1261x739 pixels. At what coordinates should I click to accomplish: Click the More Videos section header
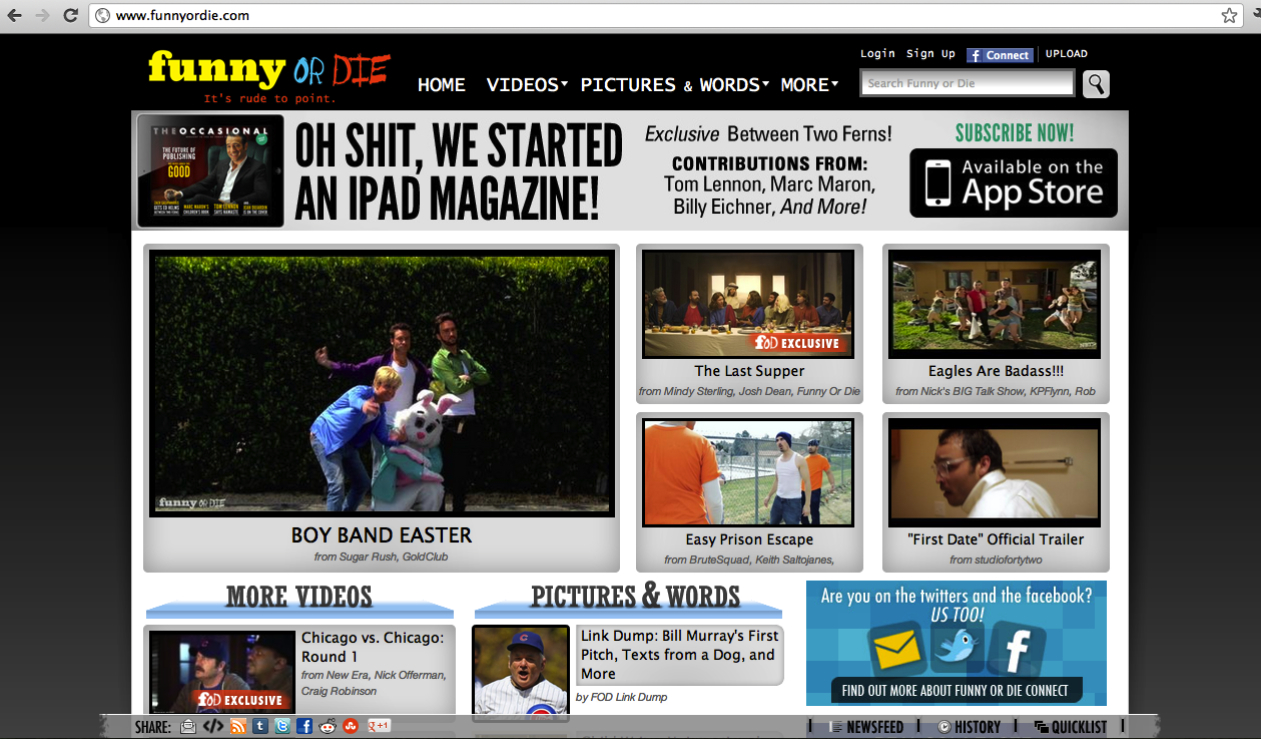click(299, 597)
